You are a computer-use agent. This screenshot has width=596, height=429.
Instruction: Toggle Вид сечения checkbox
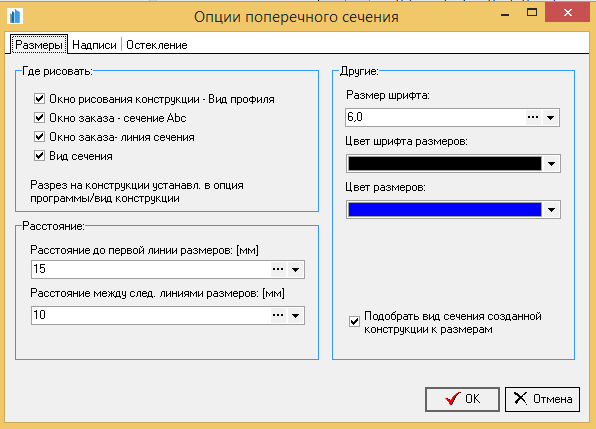click(40, 155)
